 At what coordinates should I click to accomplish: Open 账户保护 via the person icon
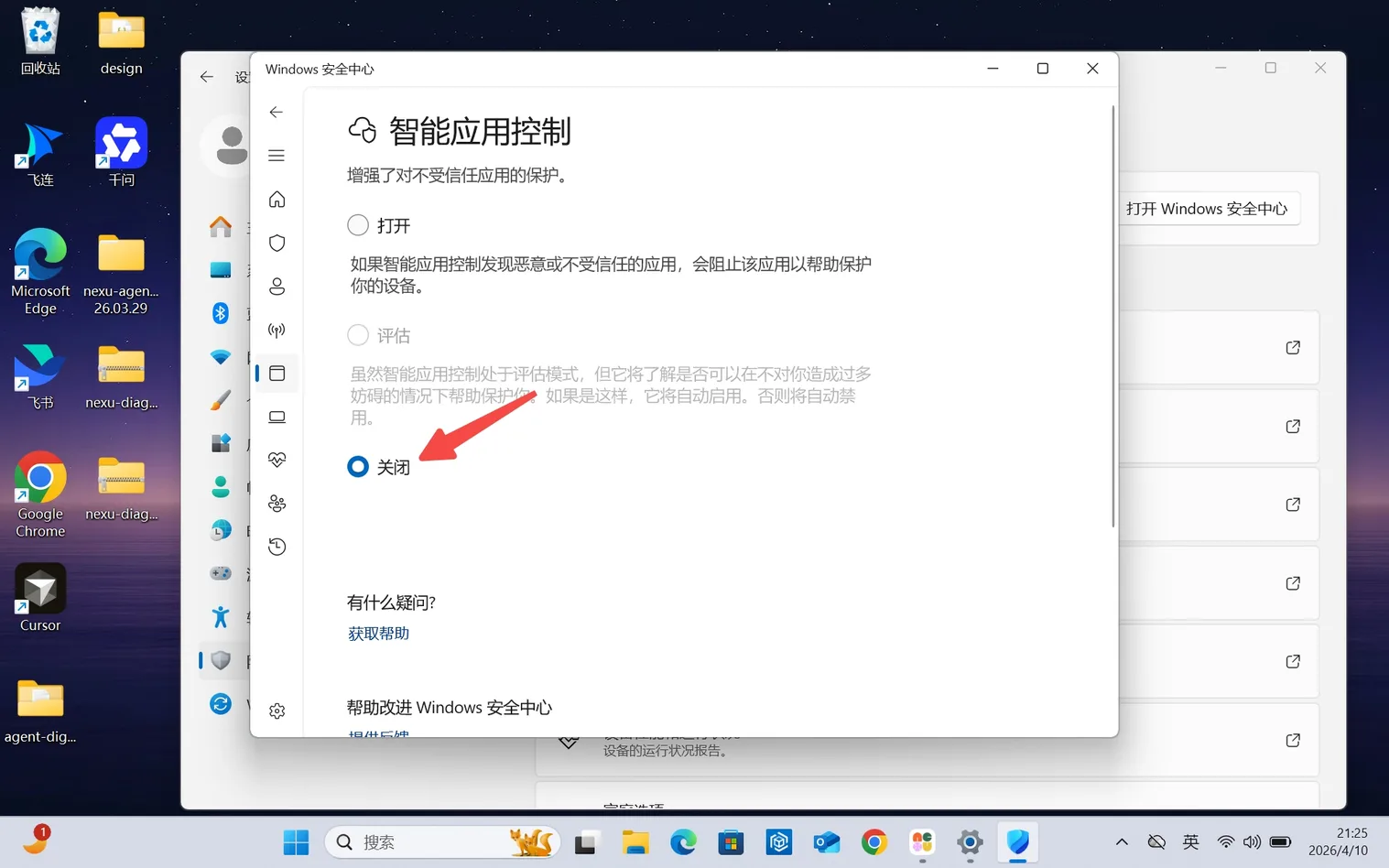(x=277, y=286)
